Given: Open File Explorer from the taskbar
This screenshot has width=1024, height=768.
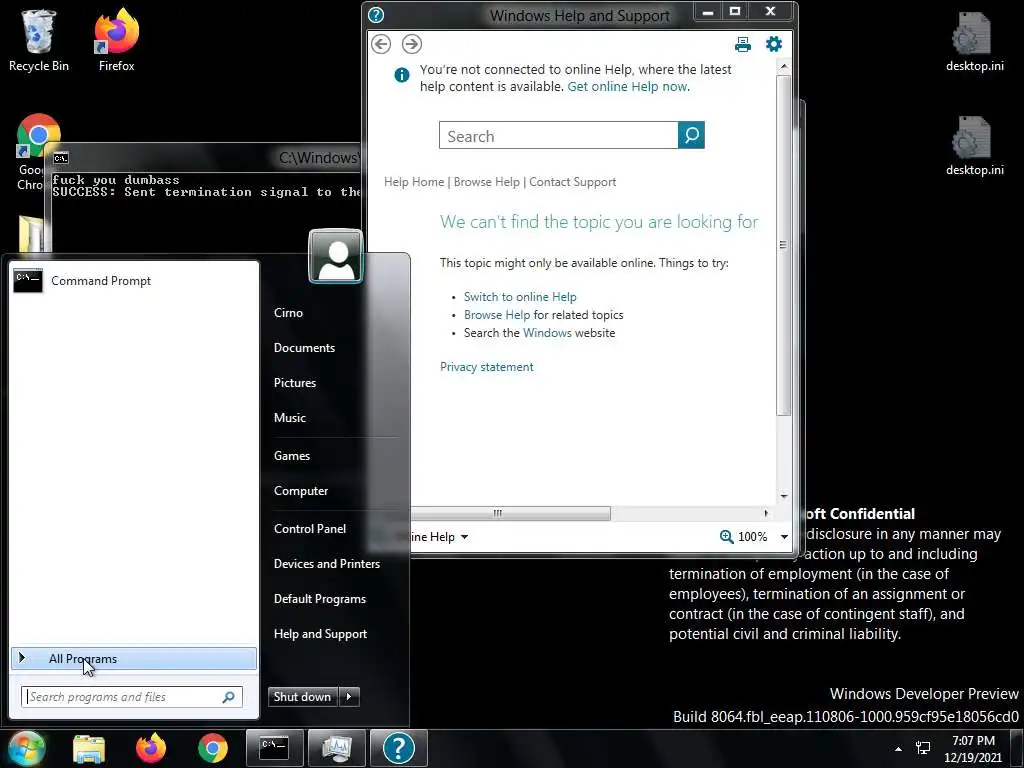Looking at the screenshot, I should click(x=89, y=748).
